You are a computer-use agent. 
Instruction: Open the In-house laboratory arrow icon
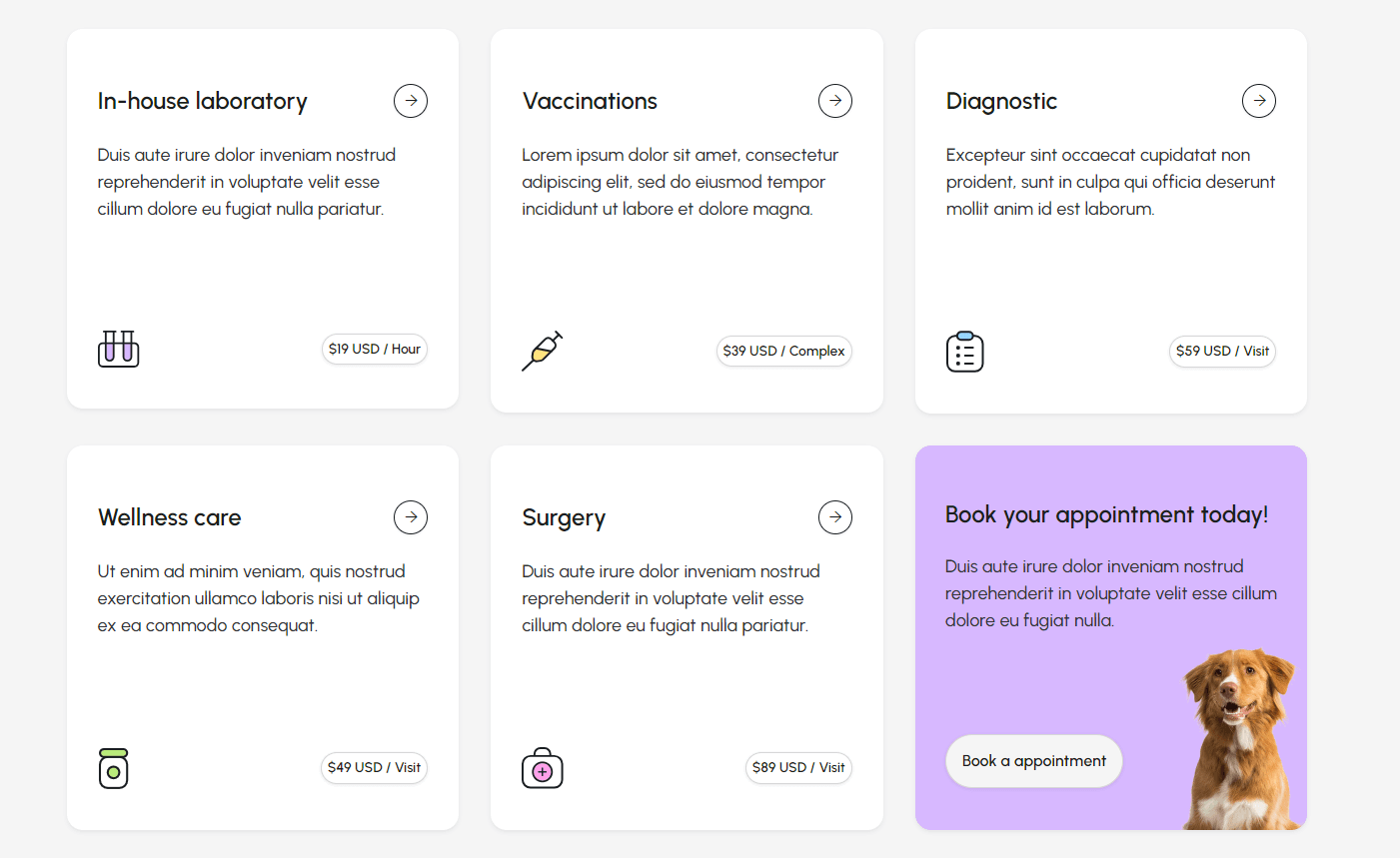tap(411, 100)
